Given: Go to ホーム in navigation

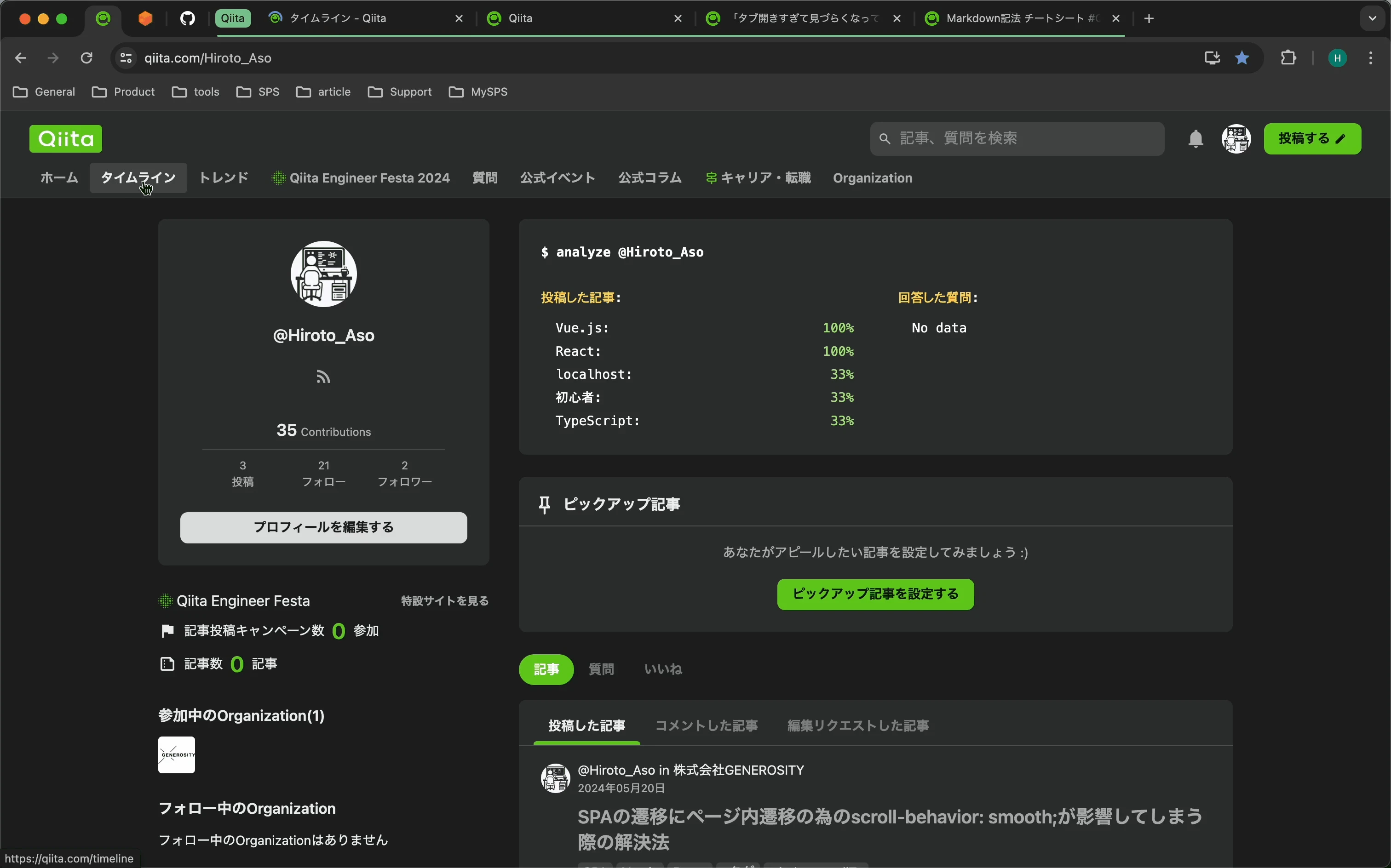Looking at the screenshot, I should click(x=59, y=178).
